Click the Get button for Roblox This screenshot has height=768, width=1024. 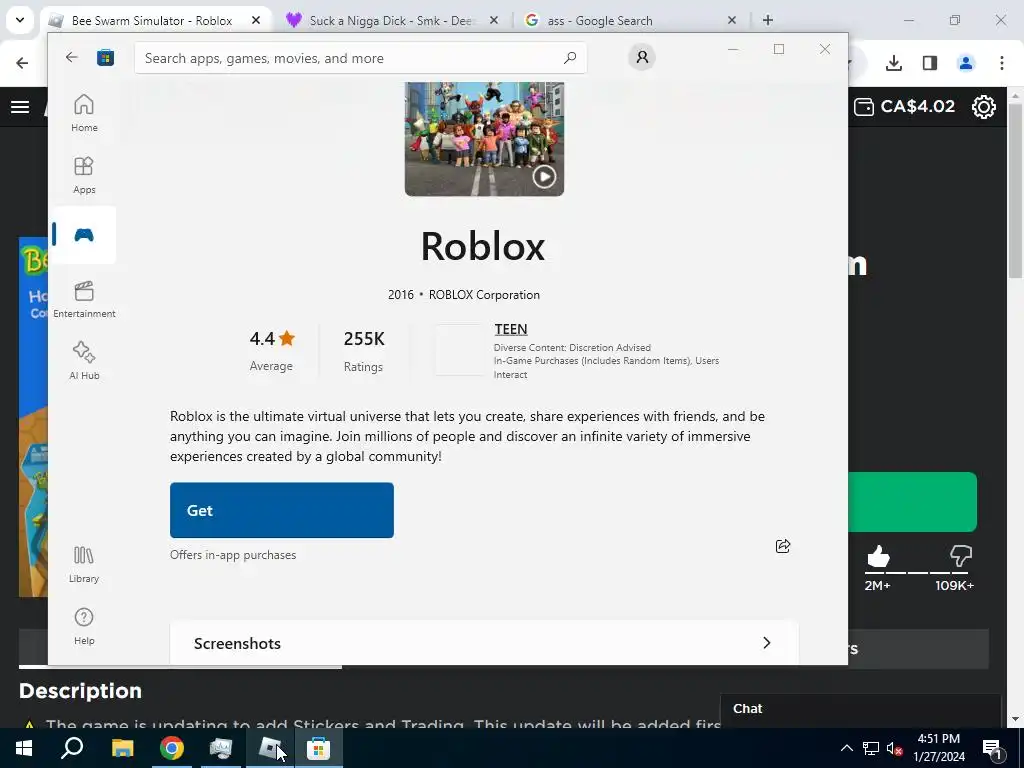[x=281, y=510]
